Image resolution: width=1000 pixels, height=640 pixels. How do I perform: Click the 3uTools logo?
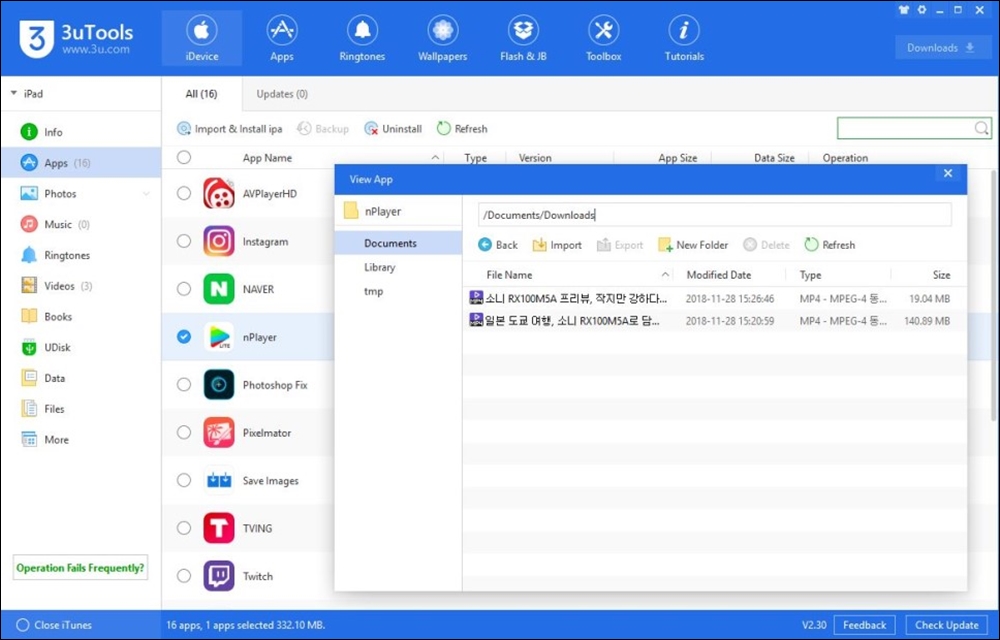click(76, 38)
